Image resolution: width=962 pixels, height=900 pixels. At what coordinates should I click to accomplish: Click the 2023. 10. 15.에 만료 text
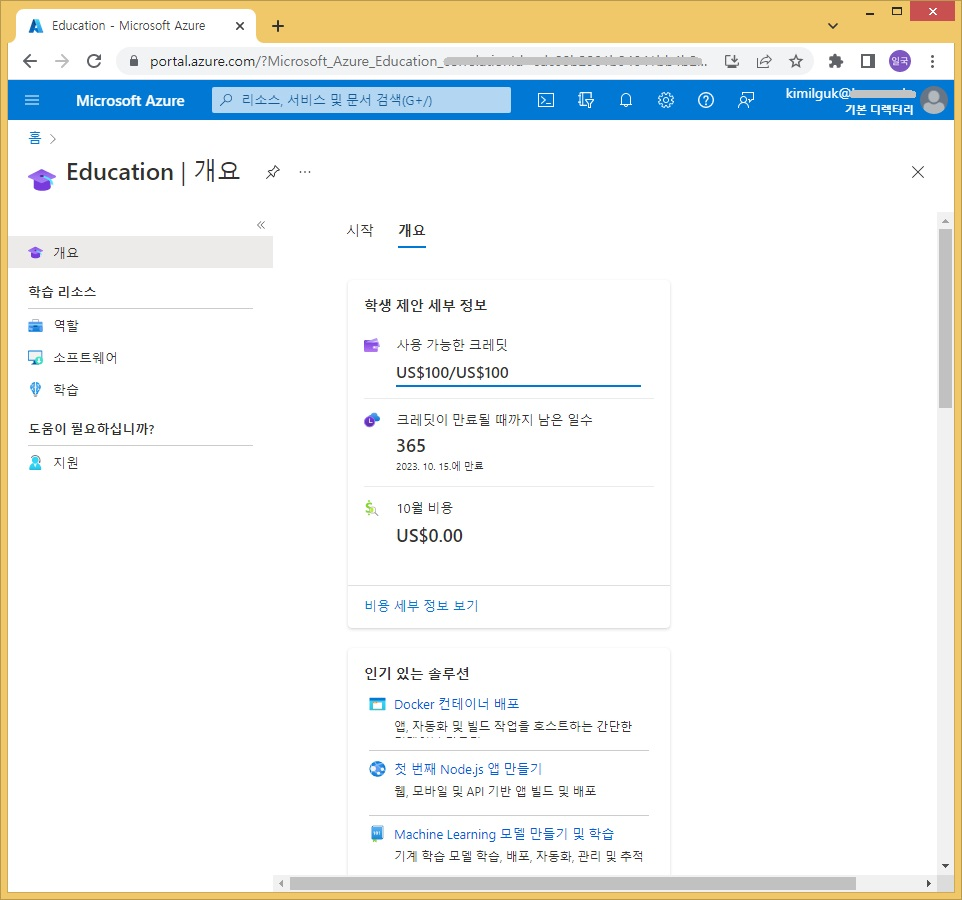click(x=439, y=466)
